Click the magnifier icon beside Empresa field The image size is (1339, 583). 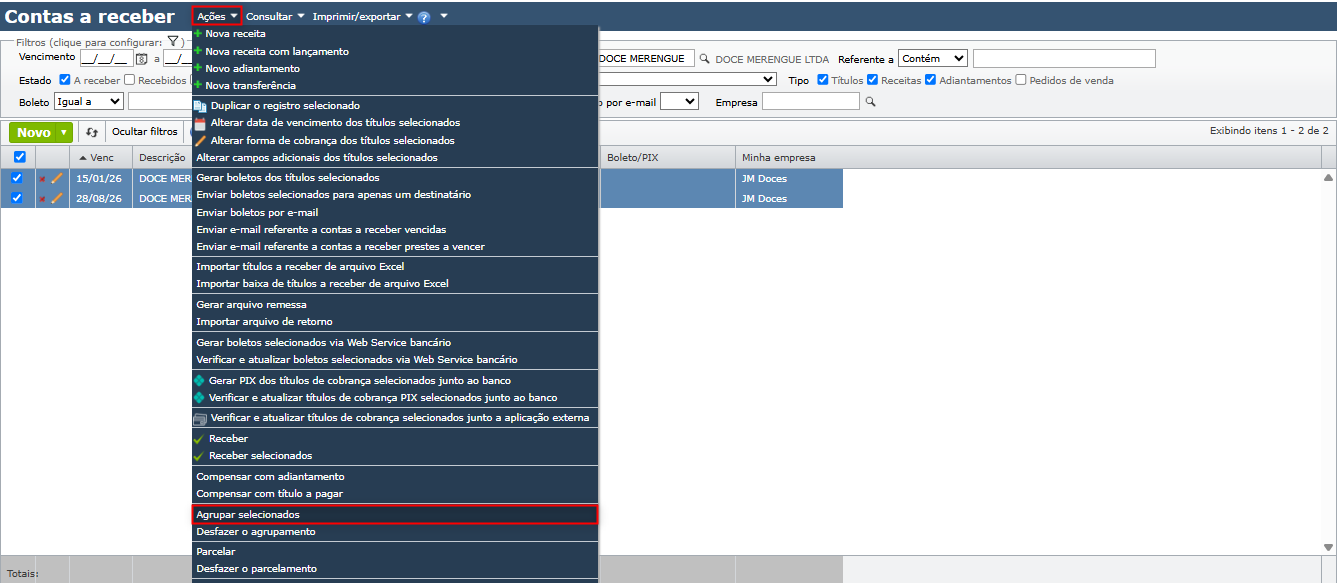870,102
